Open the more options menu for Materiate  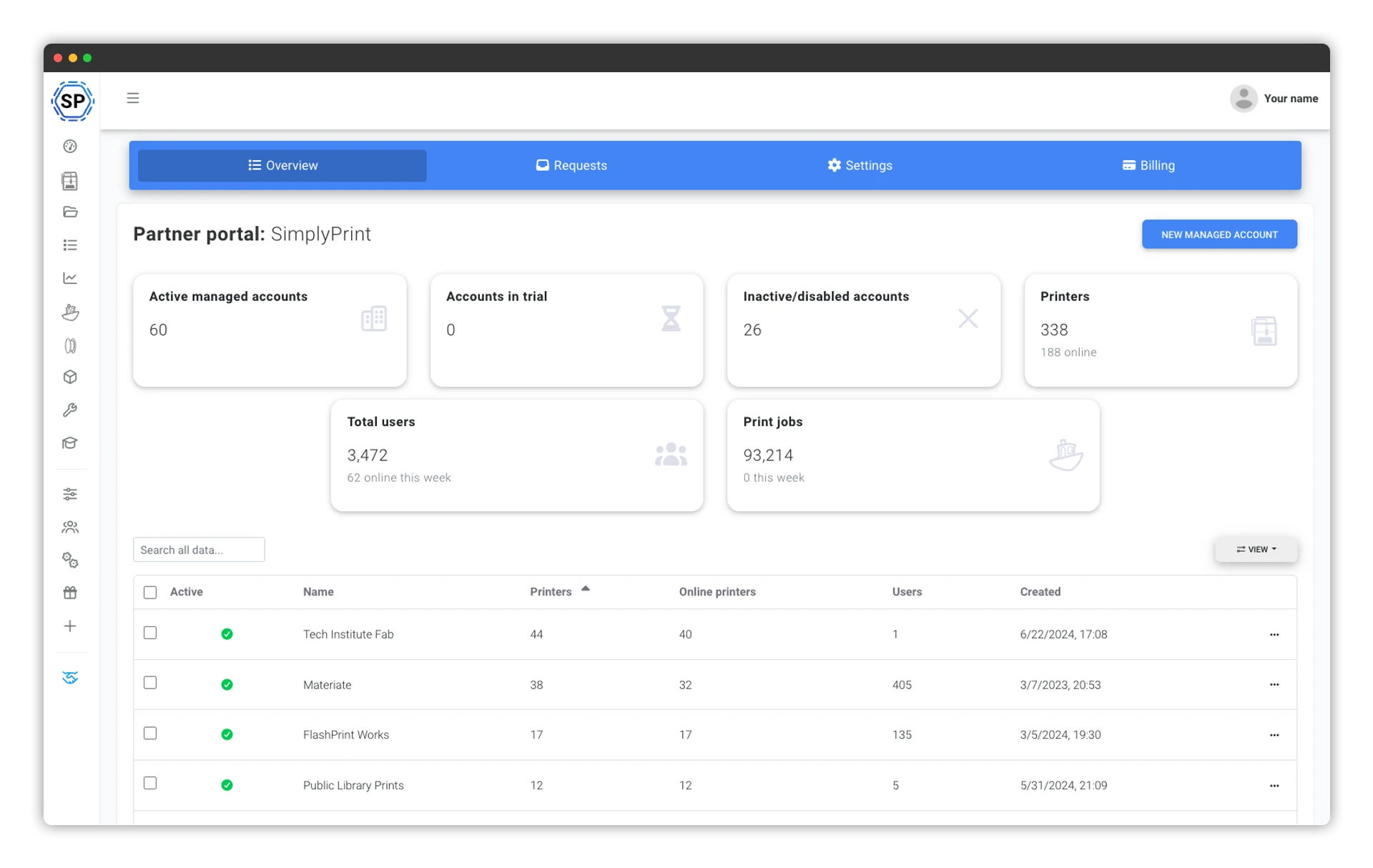tap(1274, 684)
